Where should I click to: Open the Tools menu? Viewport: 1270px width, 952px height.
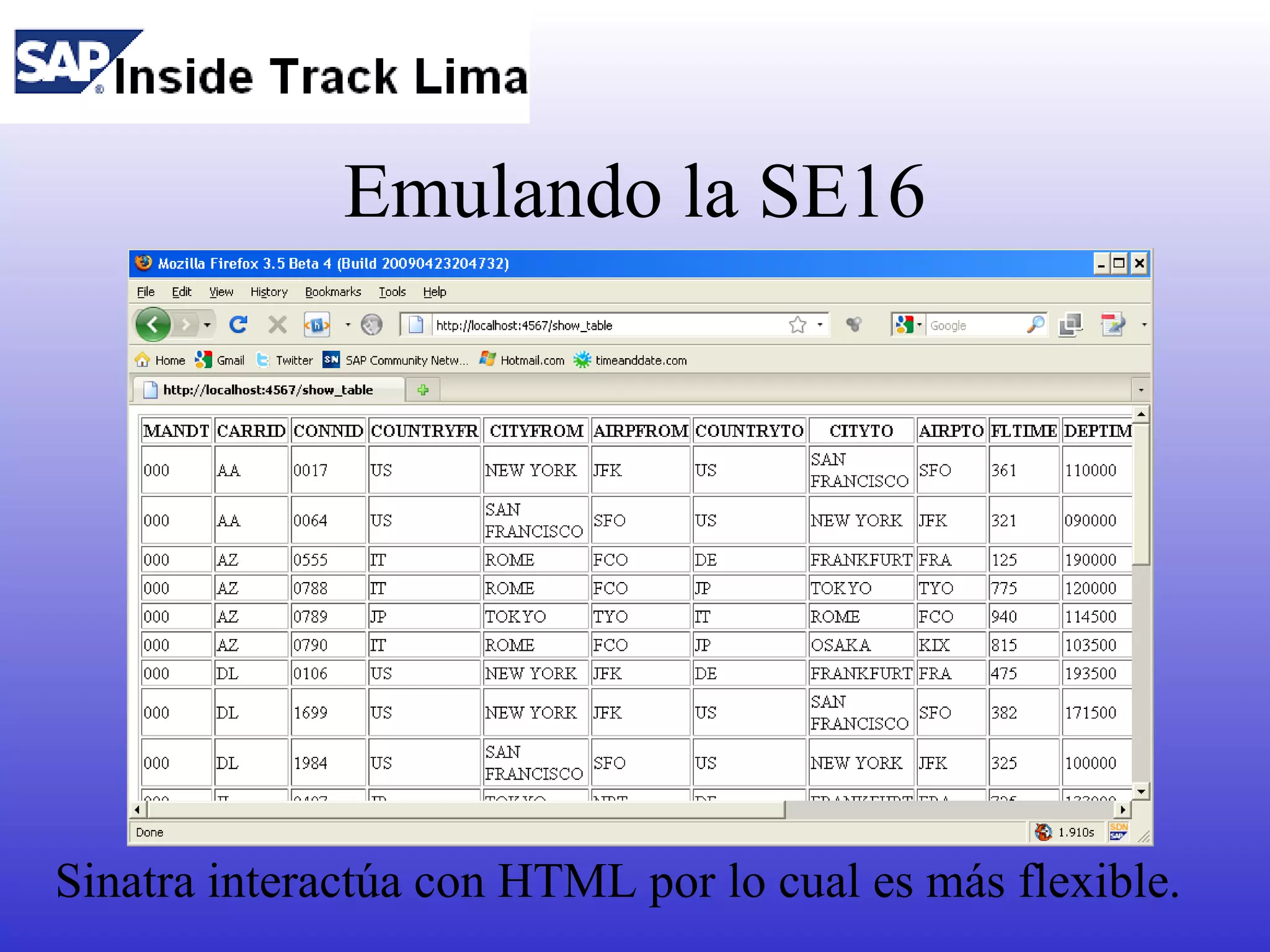[x=393, y=292]
